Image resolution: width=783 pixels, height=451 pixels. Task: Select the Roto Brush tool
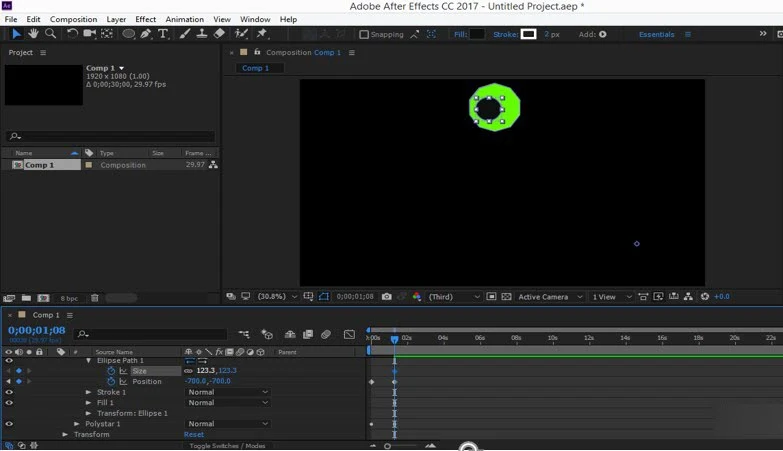click(242, 33)
